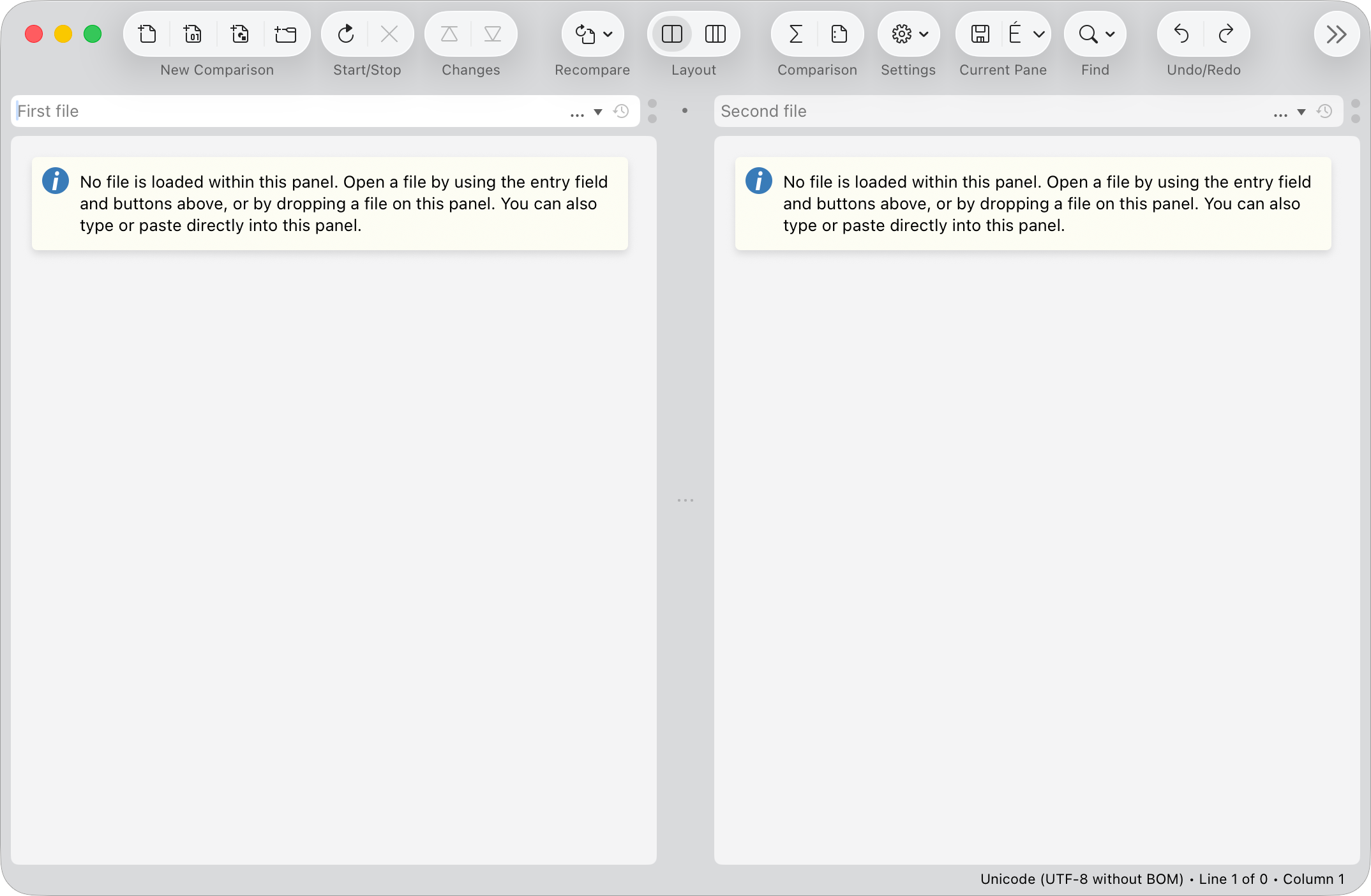Click the Layout toolbar label

[694, 70]
